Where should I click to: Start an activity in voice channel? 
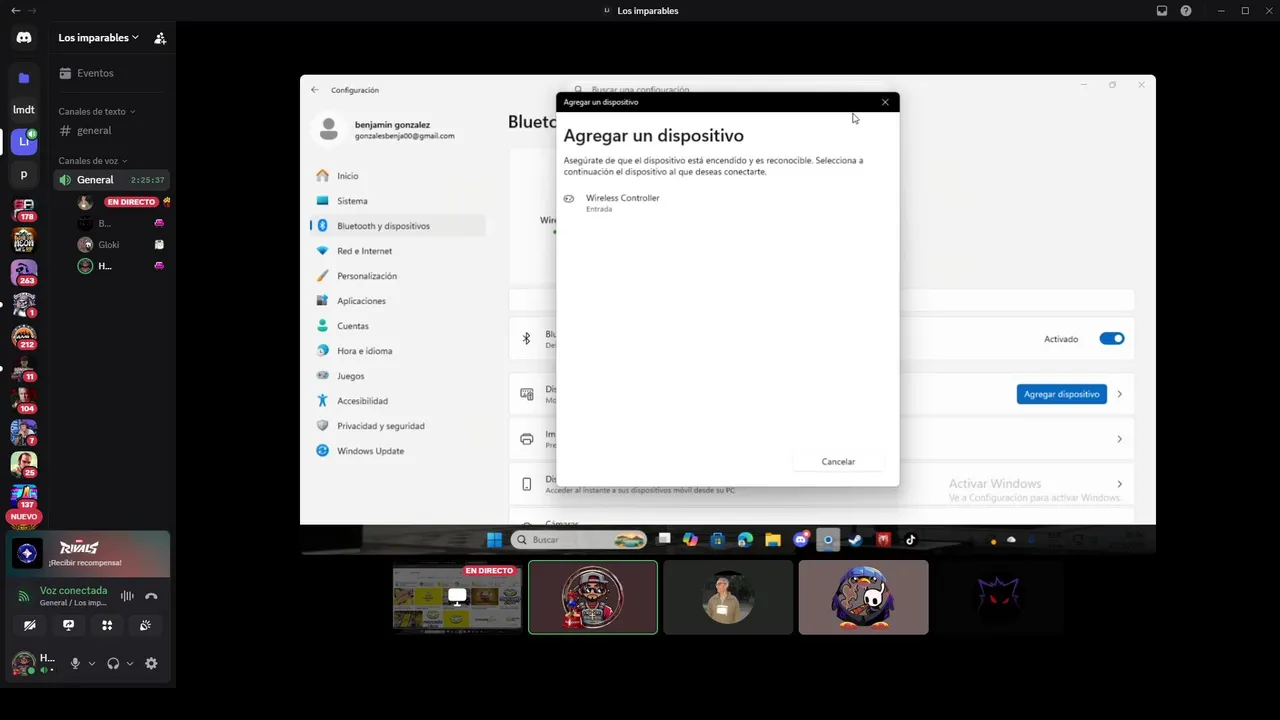pos(107,625)
